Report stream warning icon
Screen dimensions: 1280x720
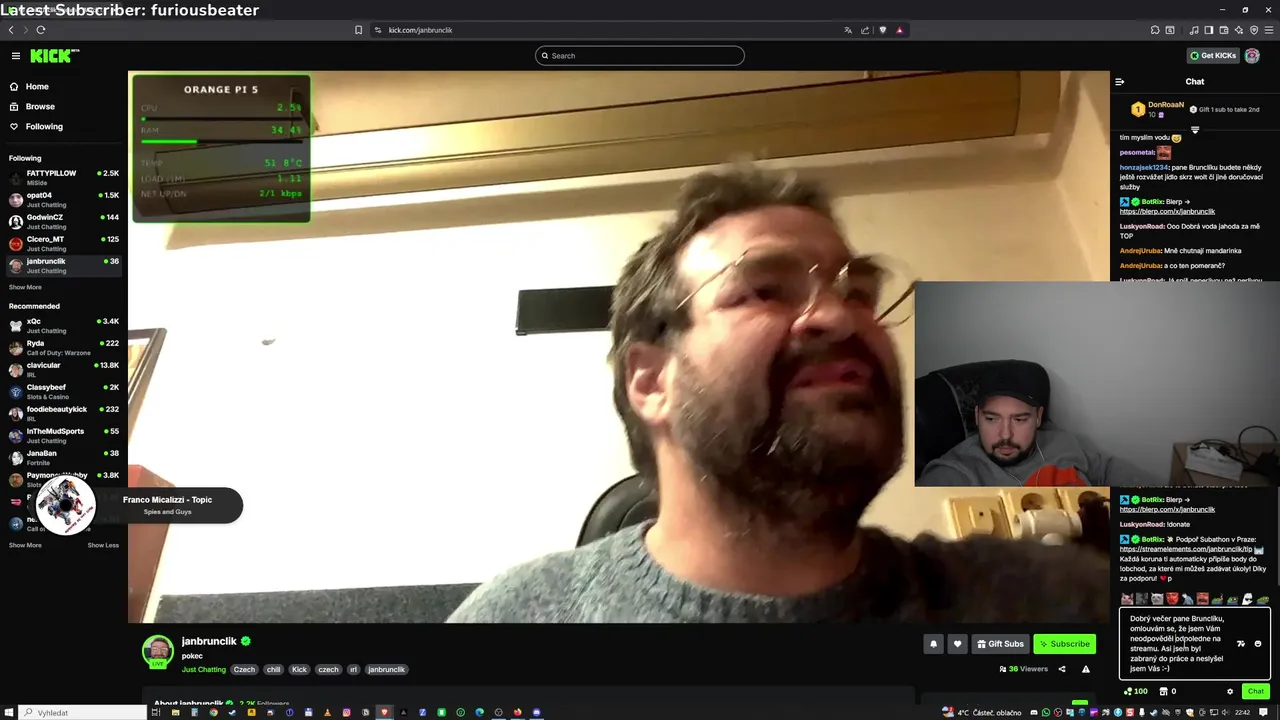click(1086, 669)
